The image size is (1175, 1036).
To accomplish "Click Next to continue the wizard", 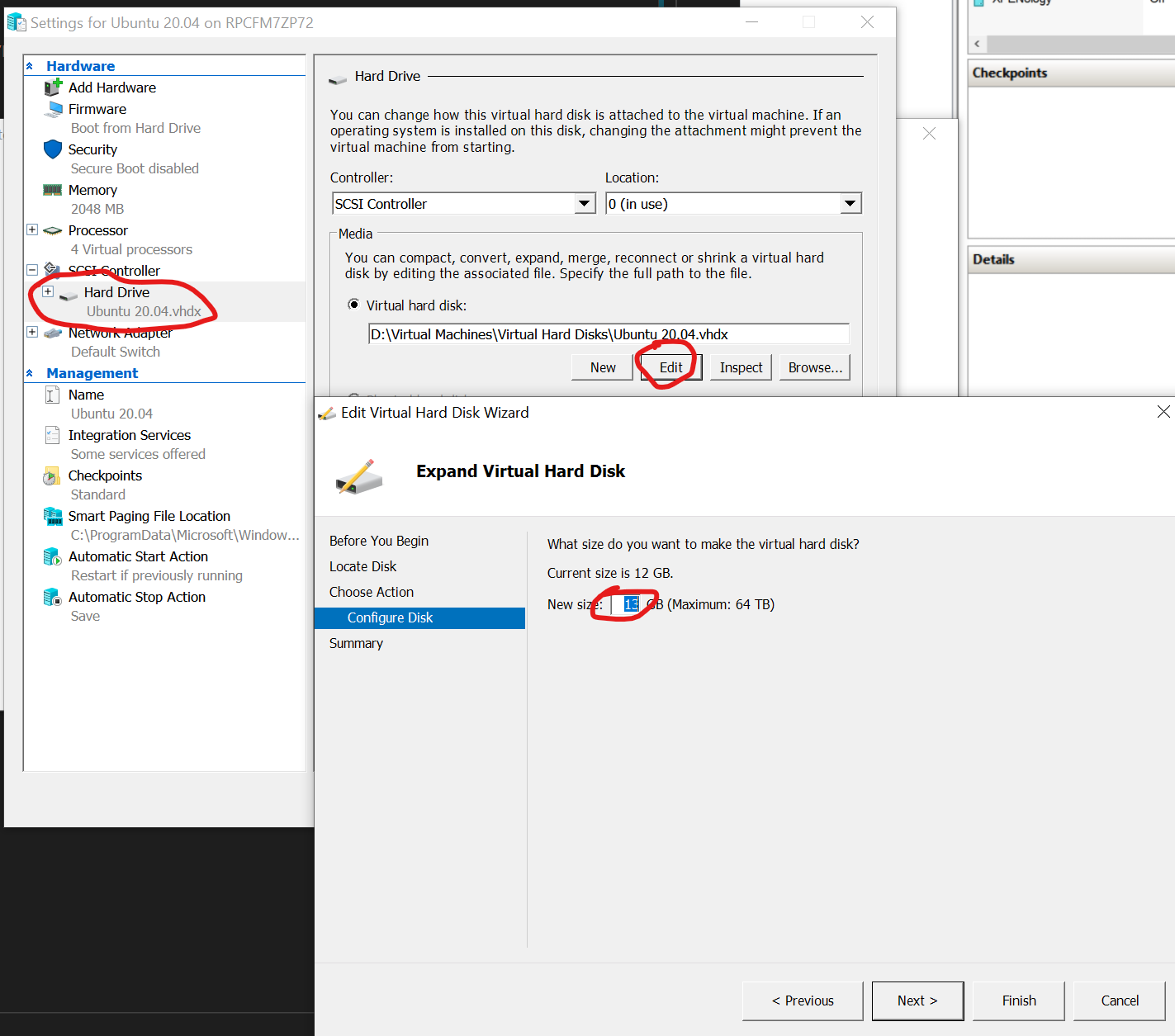I will click(917, 1001).
